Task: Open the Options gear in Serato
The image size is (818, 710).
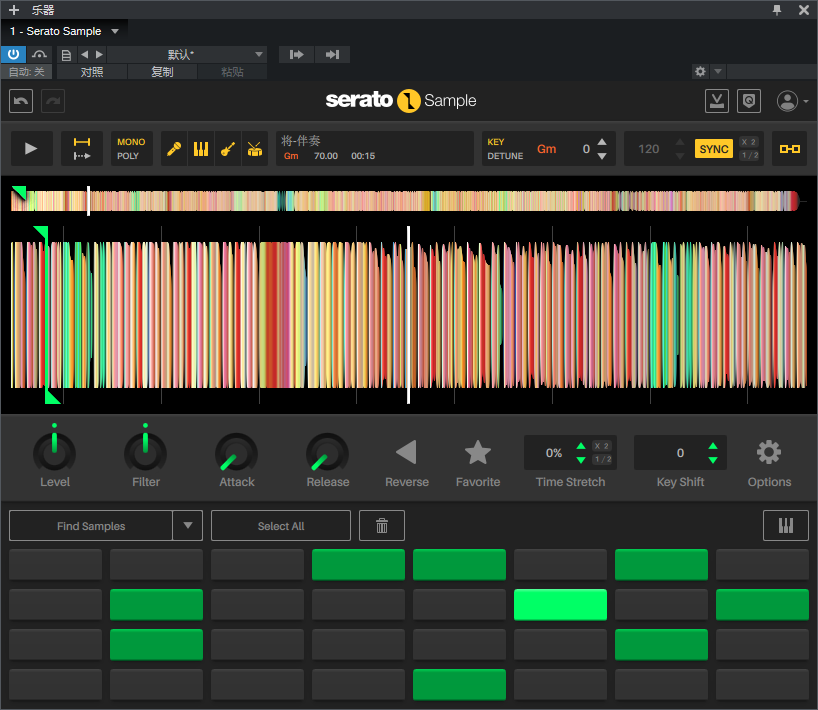Action: [x=769, y=452]
